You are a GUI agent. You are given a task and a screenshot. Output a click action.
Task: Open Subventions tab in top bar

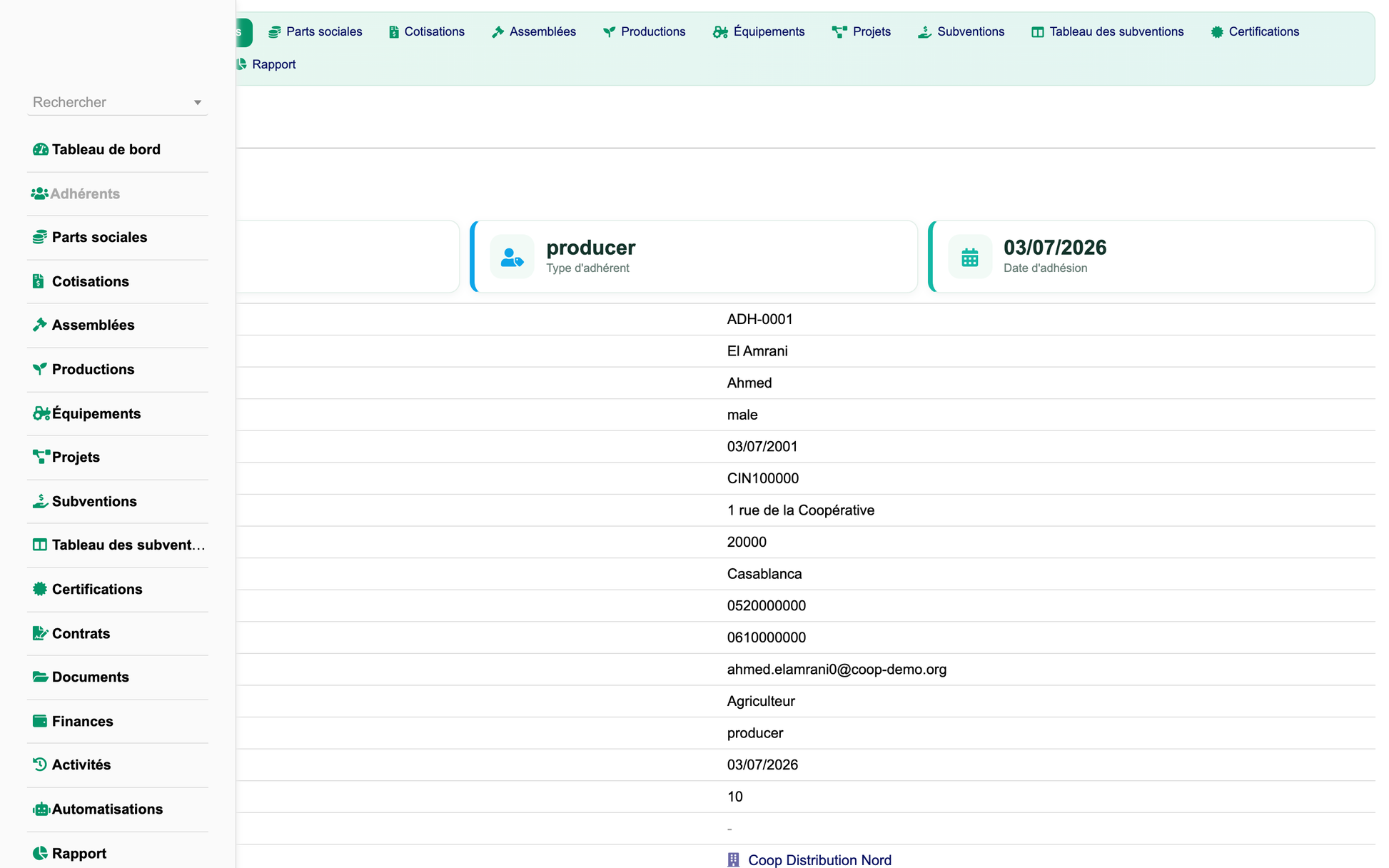(961, 32)
